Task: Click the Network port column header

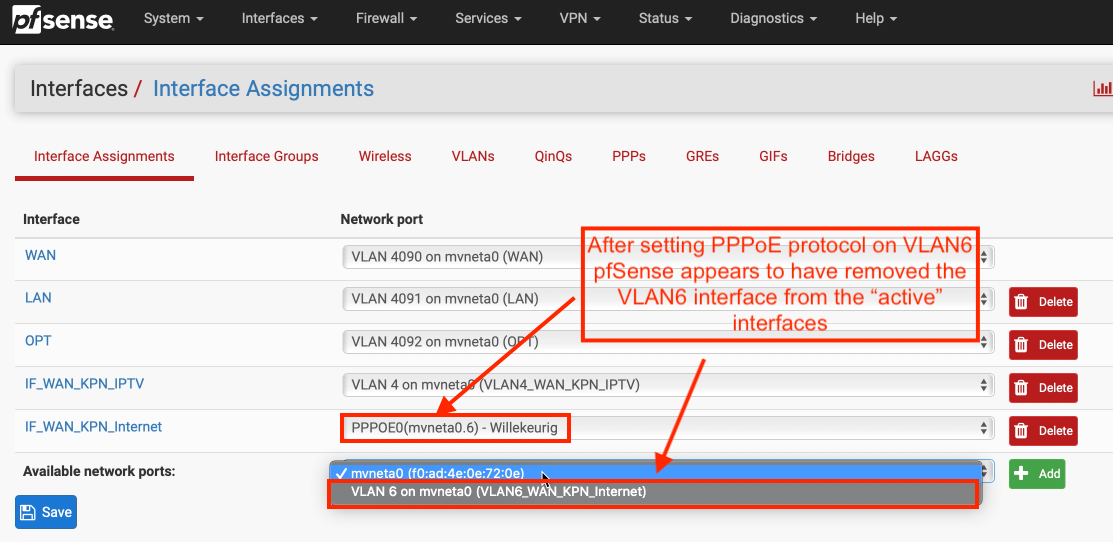Action: 382,219
